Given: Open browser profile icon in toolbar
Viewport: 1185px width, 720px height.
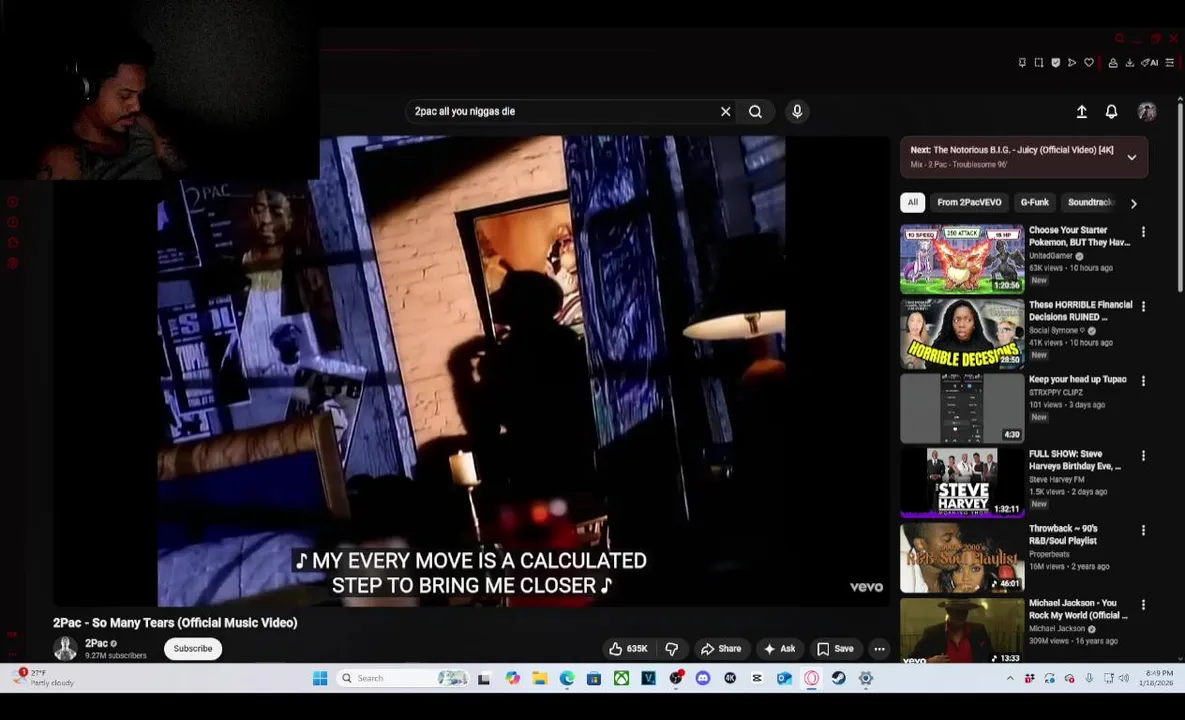Looking at the screenshot, I should [1112, 63].
